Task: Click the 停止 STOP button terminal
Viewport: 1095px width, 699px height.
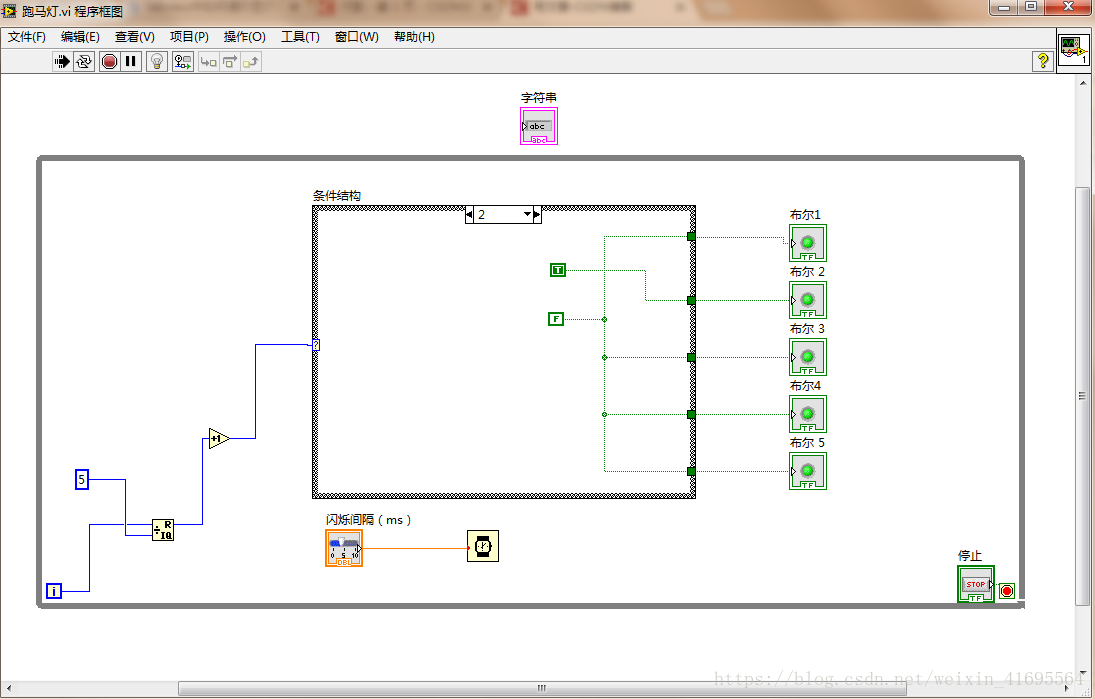Action: (975, 585)
